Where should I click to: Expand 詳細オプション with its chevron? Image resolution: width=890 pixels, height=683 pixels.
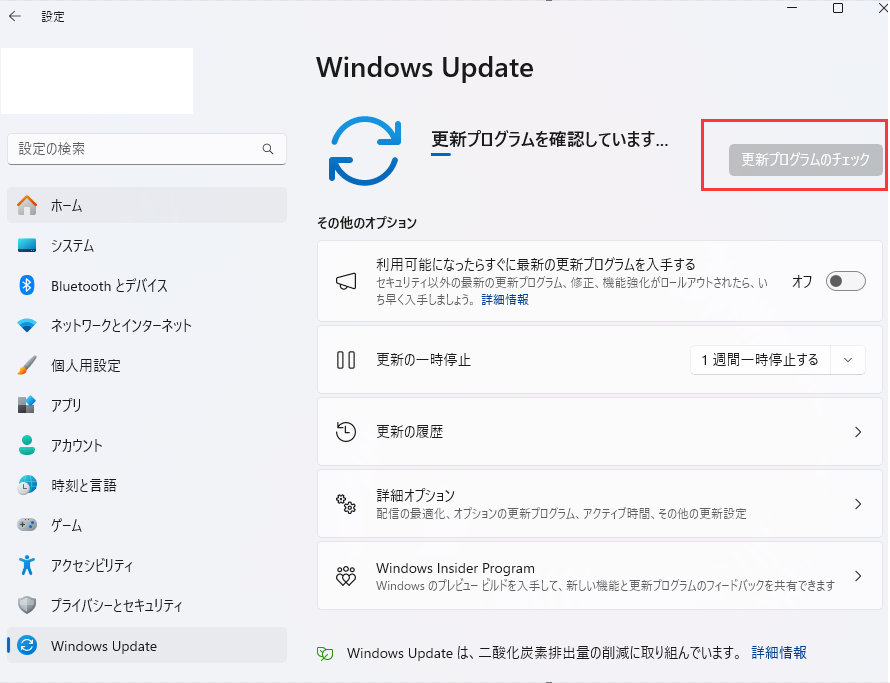858,504
